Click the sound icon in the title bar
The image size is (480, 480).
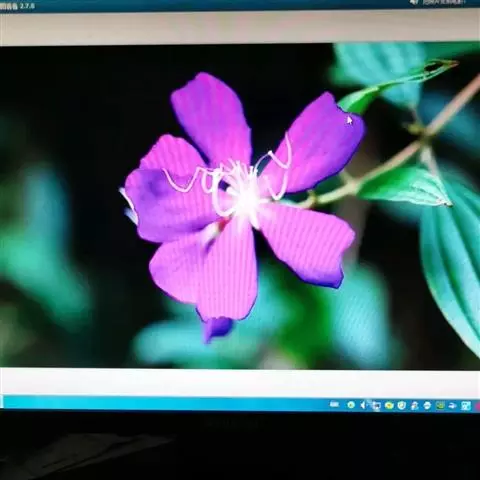point(414,2)
